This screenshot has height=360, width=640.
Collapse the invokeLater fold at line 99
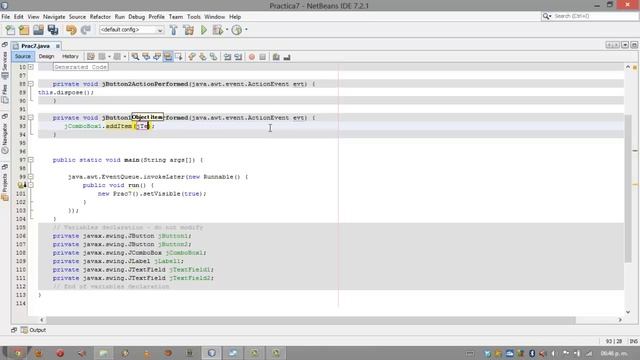pos(31,177)
